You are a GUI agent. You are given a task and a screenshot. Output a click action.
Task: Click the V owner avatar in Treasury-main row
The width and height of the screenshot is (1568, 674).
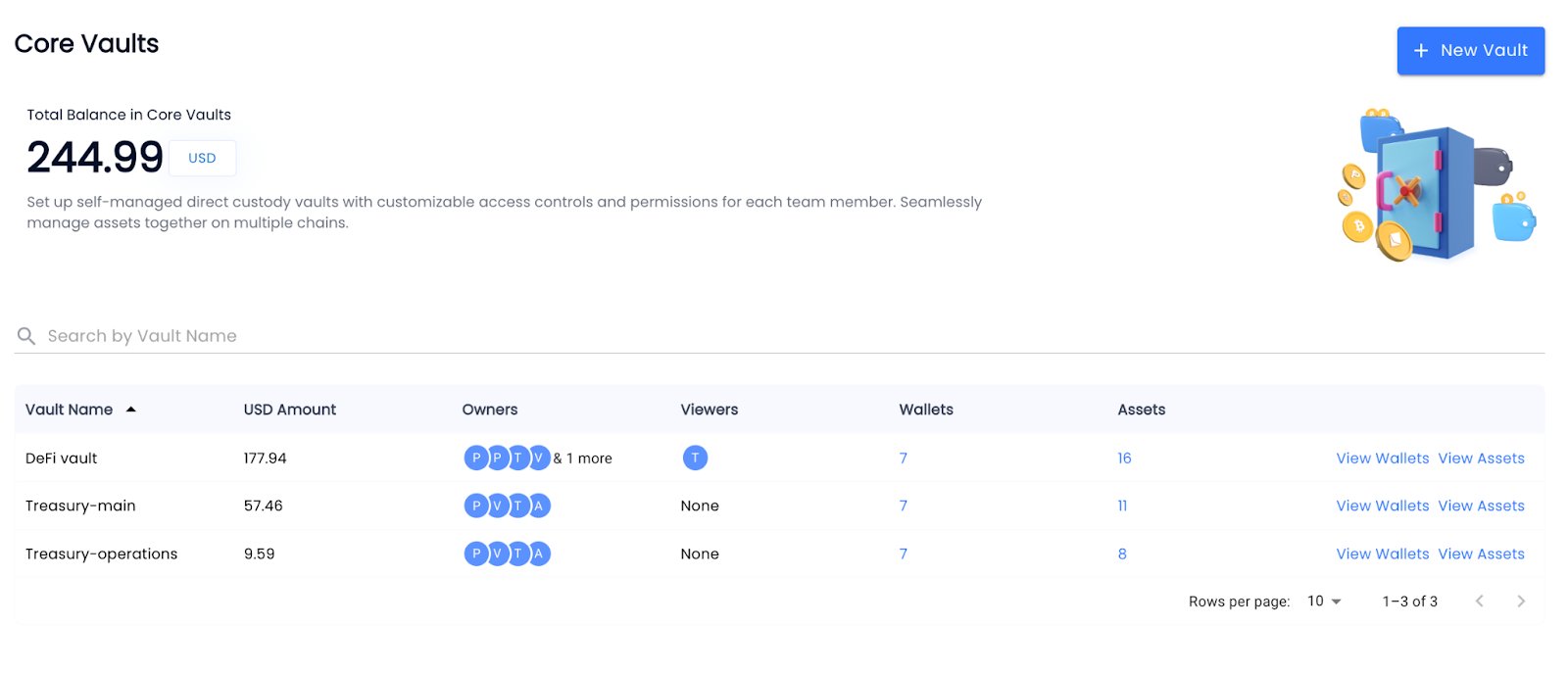(497, 505)
